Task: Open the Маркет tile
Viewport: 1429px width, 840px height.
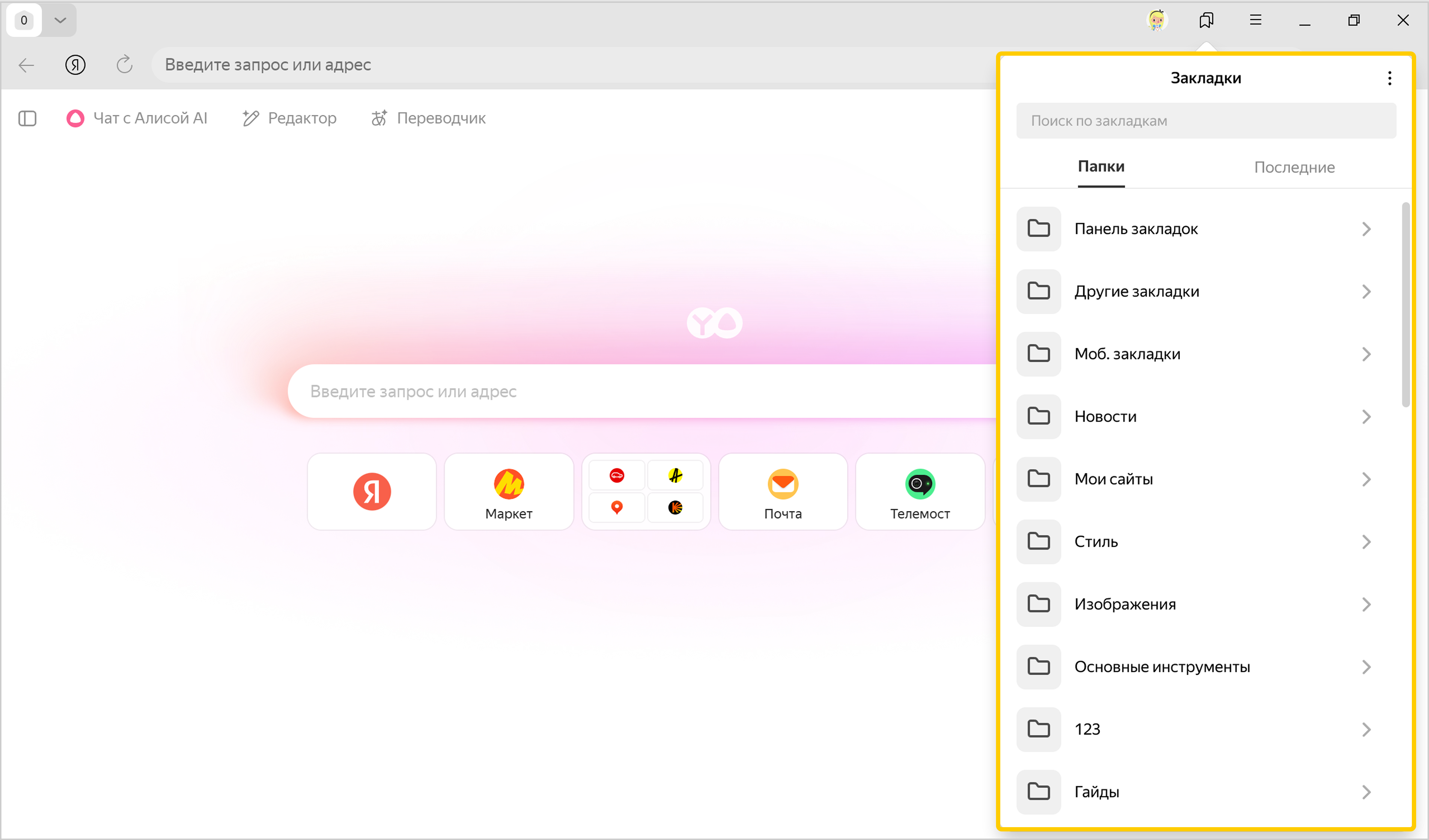Action: pyautogui.click(x=509, y=491)
